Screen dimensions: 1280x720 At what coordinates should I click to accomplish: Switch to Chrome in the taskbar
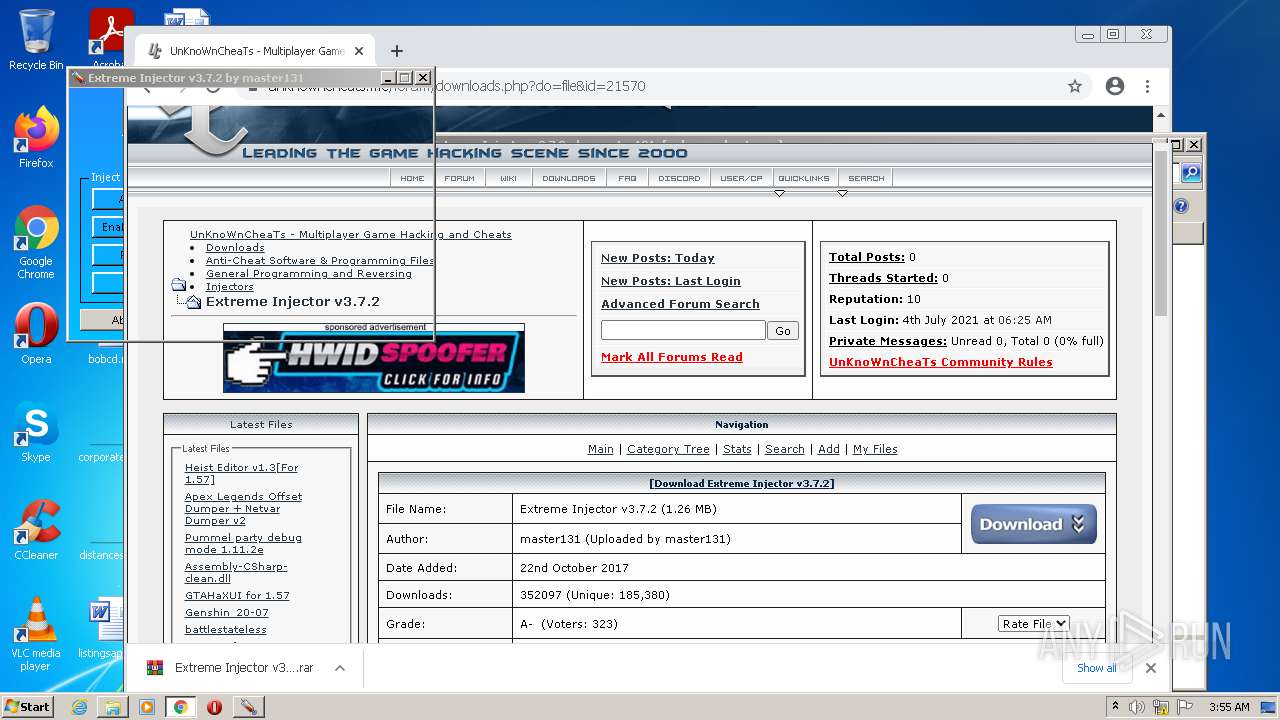click(x=181, y=707)
